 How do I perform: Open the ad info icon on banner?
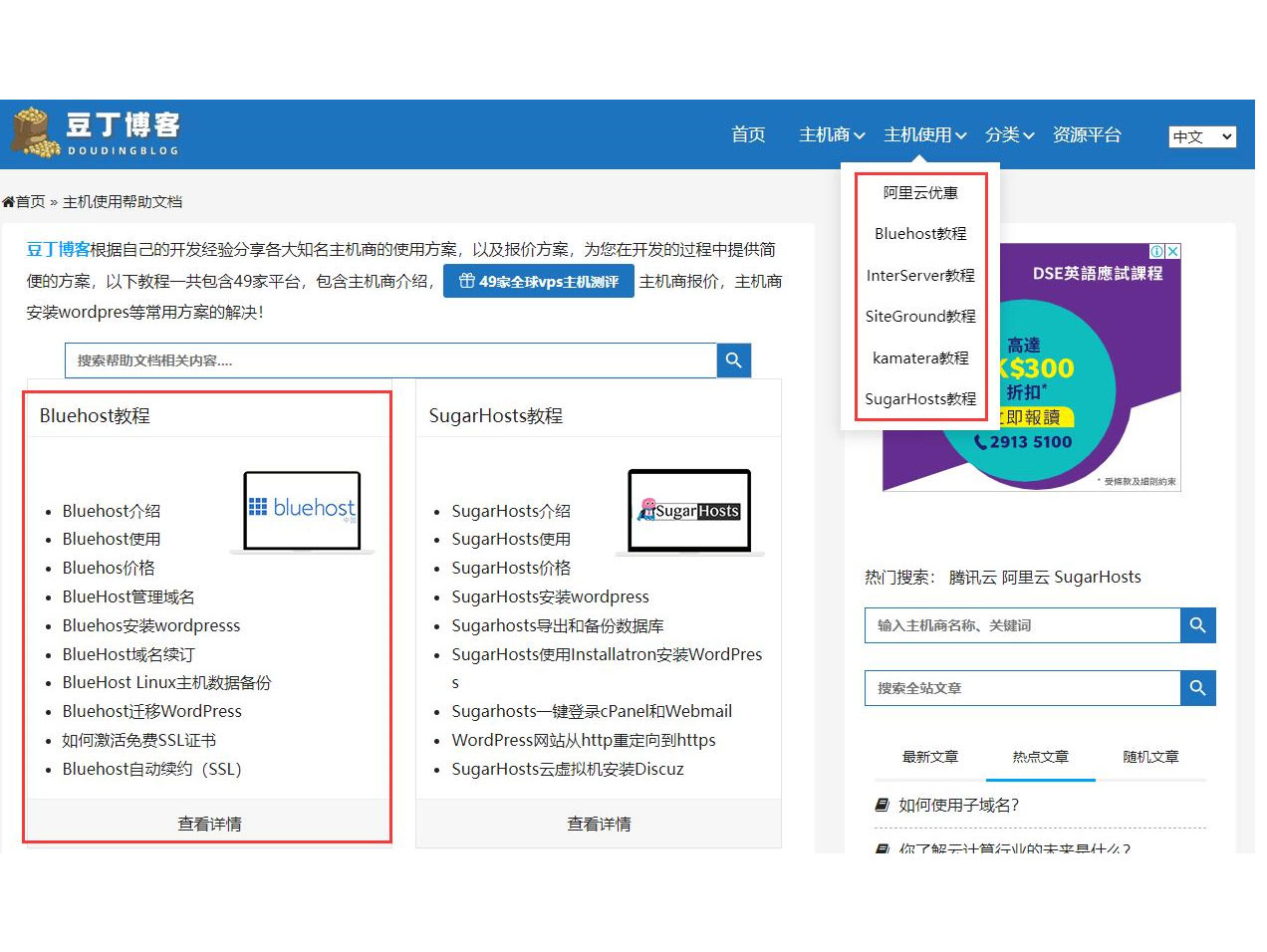click(x=1157, y=251)
